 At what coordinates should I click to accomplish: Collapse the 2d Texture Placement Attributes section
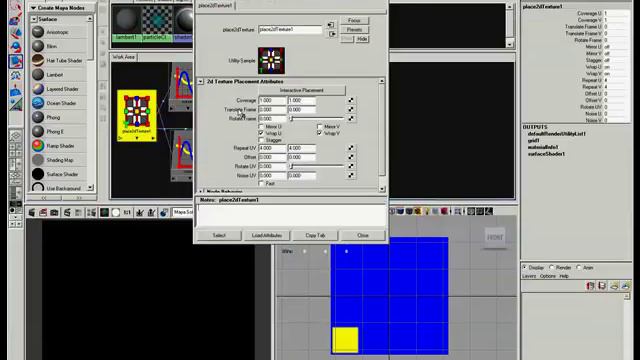pos(200,82)
